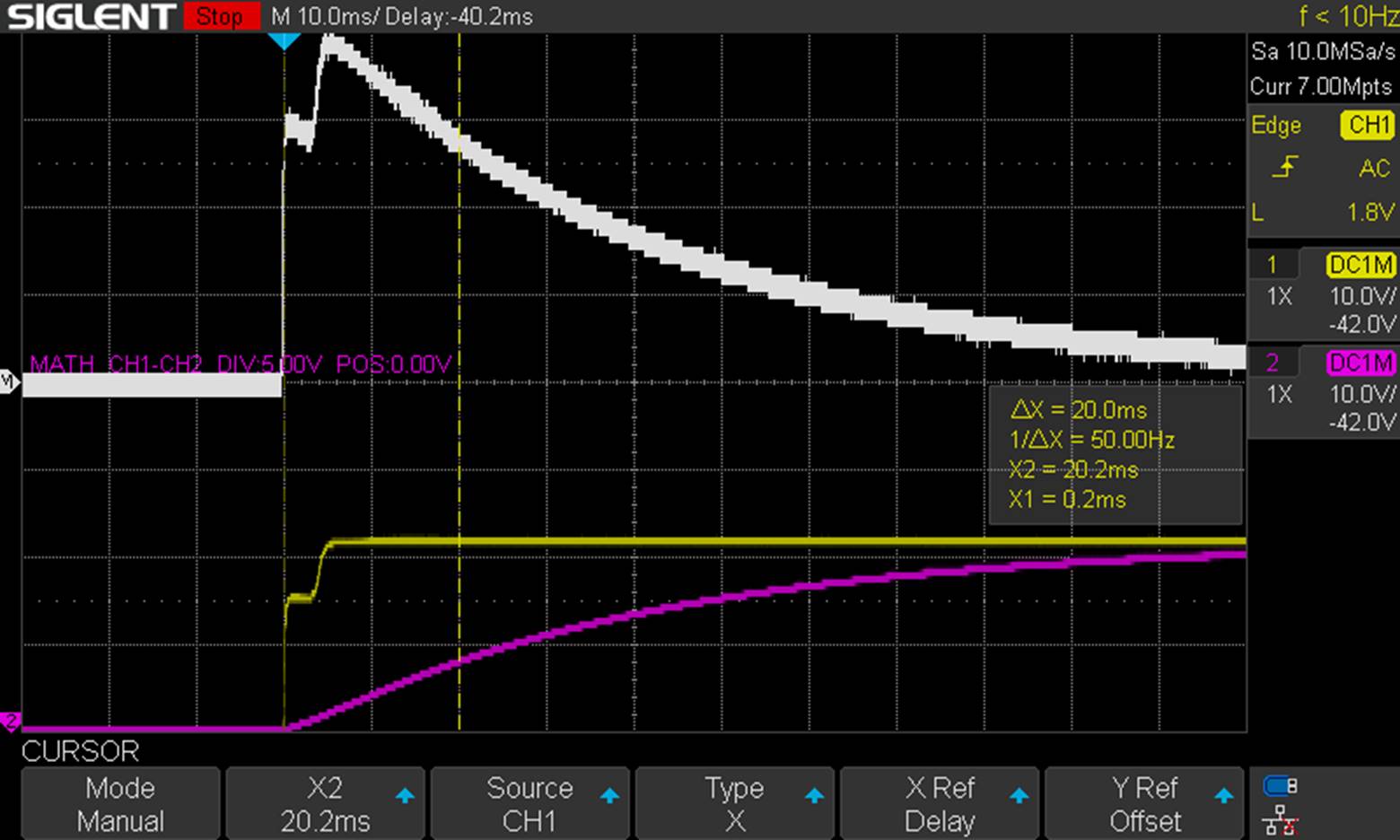This screenshot has width=1400, height=840.
Task: Click the yellow CH1 trigger source badge
Action: click(x=1366, y=125)
